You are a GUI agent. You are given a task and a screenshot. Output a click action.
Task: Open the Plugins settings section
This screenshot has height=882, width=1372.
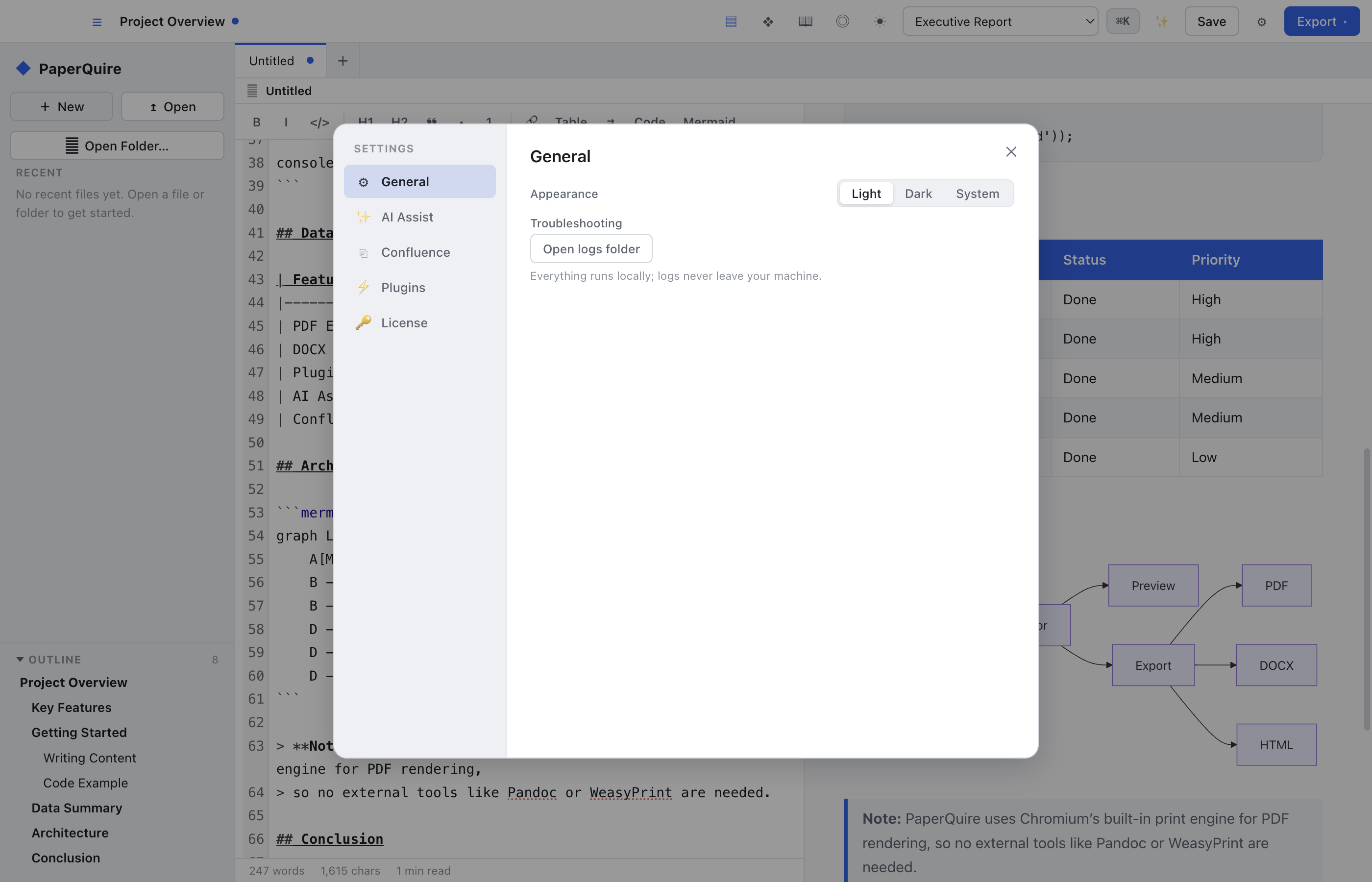point(419,288)
